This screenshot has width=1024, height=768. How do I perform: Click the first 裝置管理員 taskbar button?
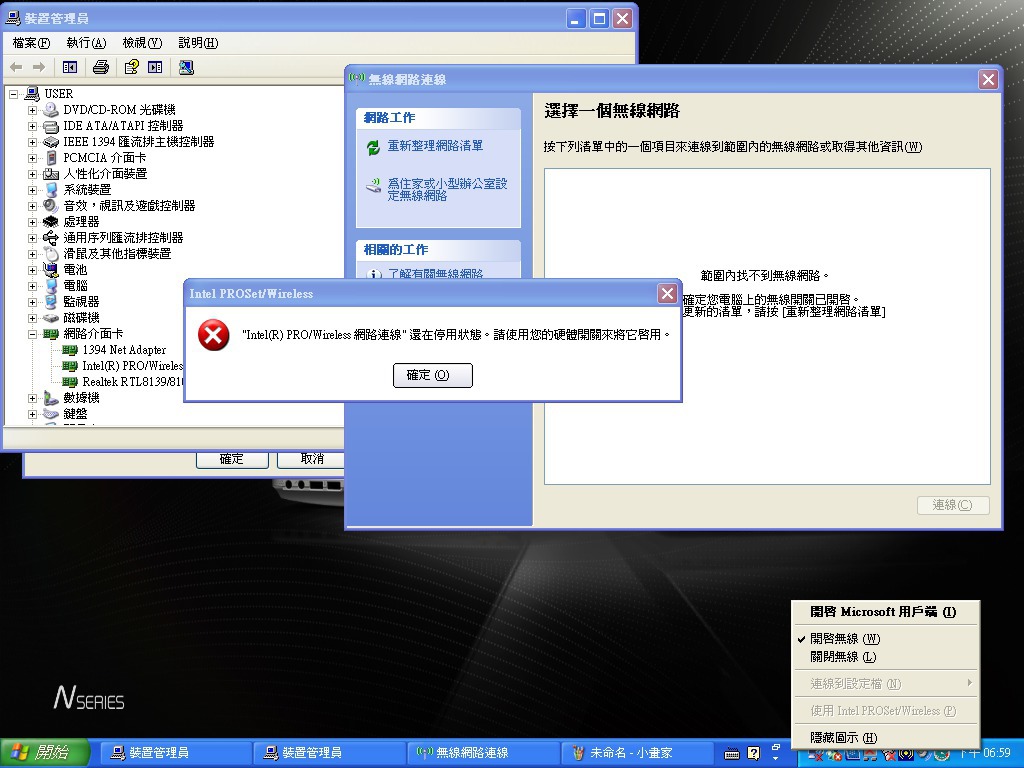pos(175,753)
